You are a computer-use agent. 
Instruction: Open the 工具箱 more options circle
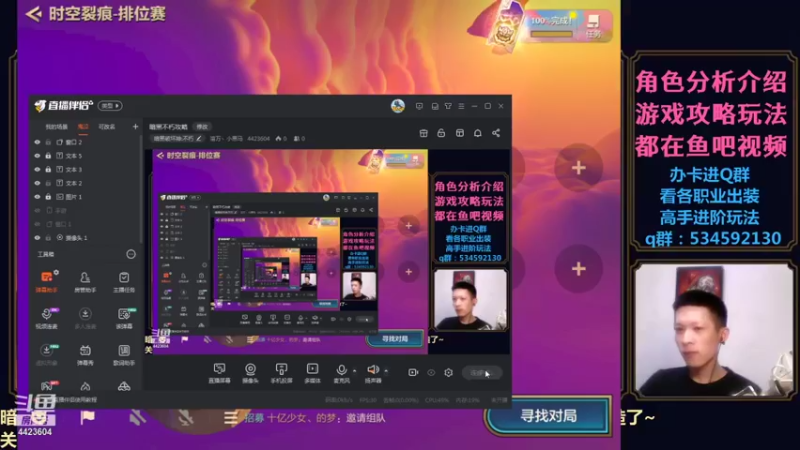[131, 254]
